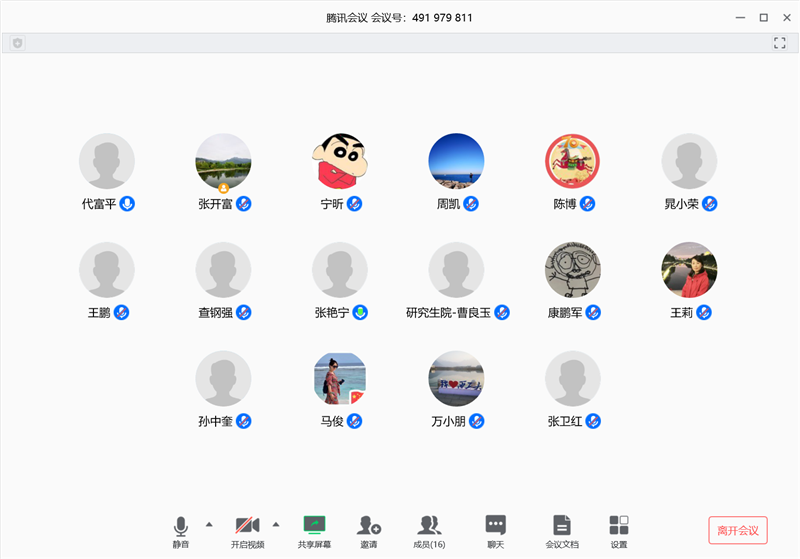Enter fullscreen using the top right icon
800x559 pixels.
tap(780, 43)
